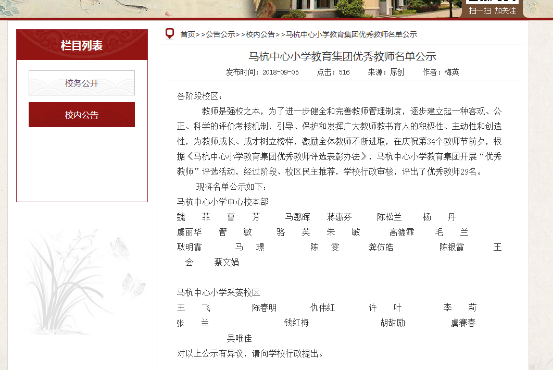Click the 首页 breadcrumb link
This screenshot has width=554, height=370.
tap(188, 34)
